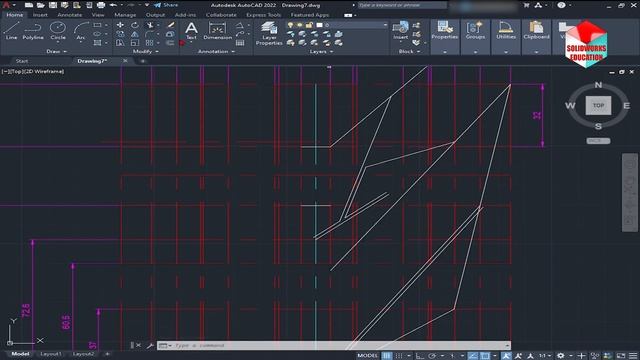The height and width of the screenshot is (360, 640).
Task: Toggle annotation objects visibility in status bar
Action: 506,356
